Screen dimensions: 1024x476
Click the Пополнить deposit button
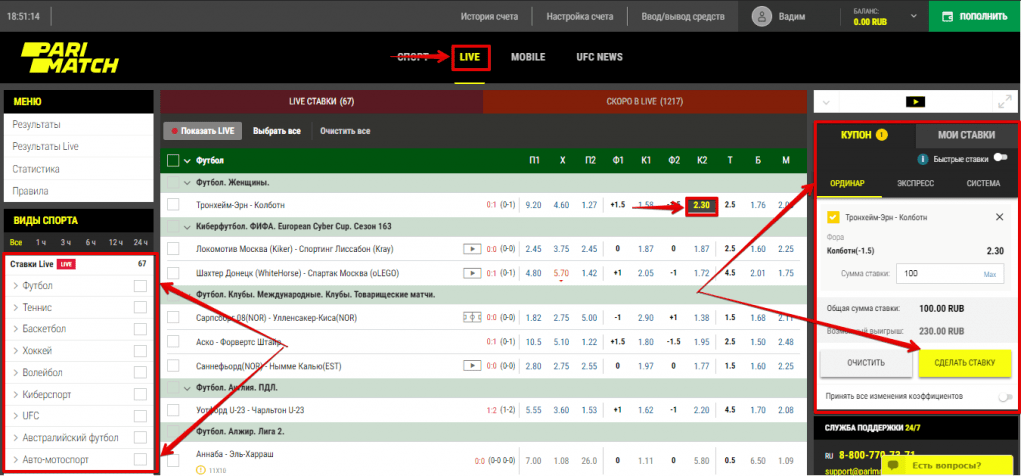coord(976,16)
